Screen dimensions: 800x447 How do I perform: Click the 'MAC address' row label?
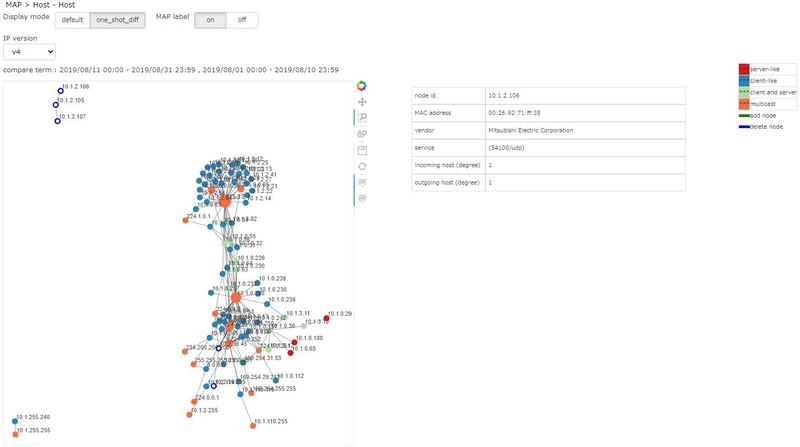coord(433,113)
